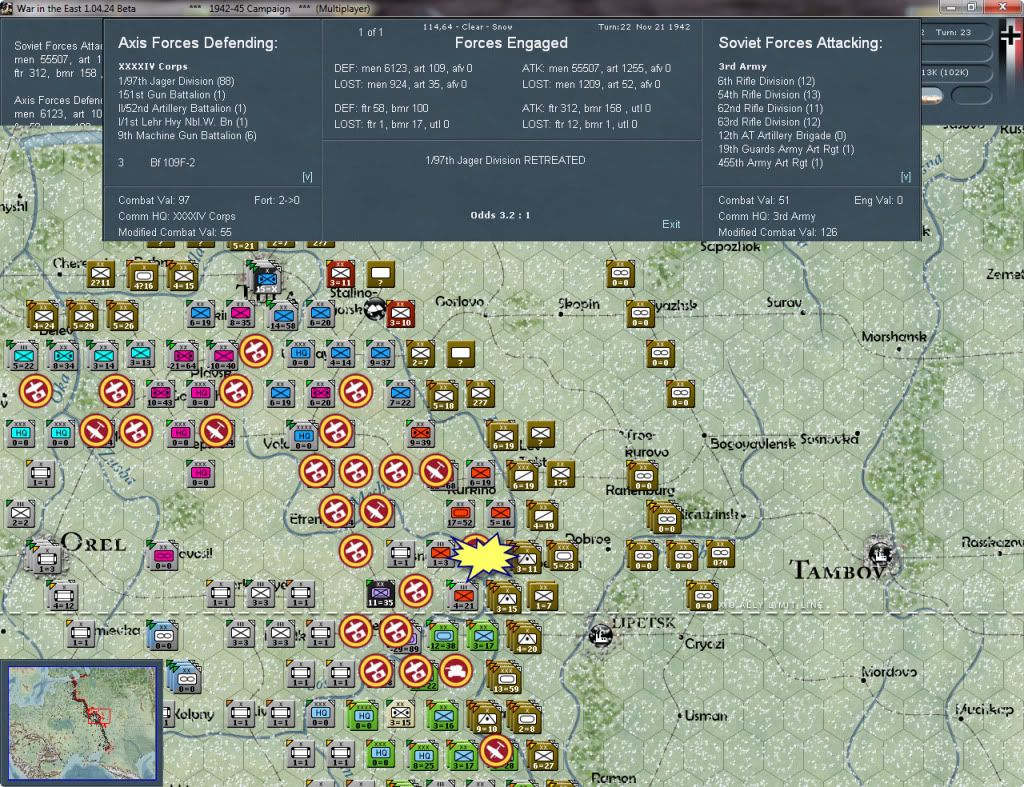Select the 4=12 stack south of Orel
The width and height of the screenshot is (1024, 787).
(63, 596)
